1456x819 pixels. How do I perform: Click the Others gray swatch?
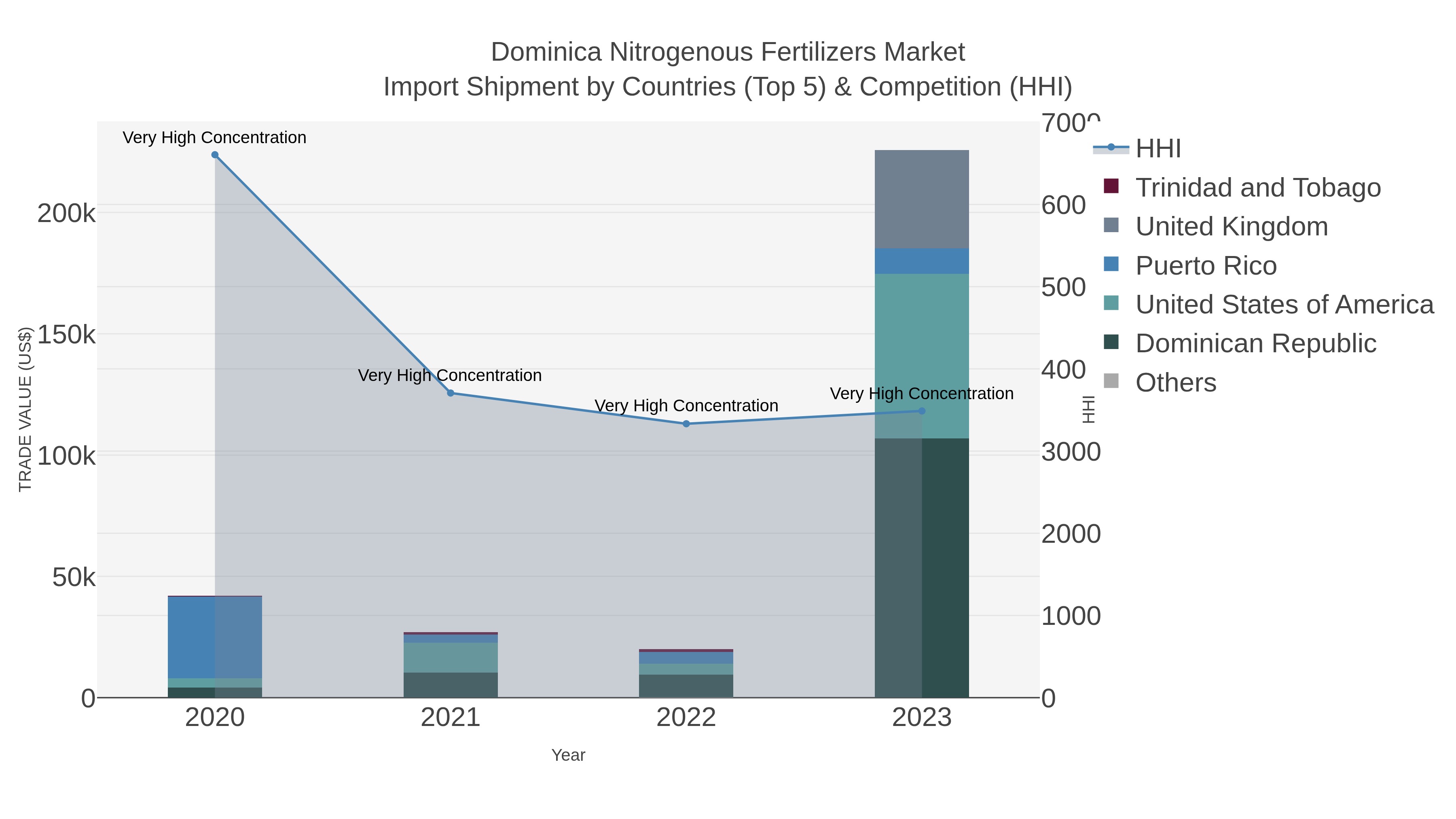click(x=1111, y=381)
